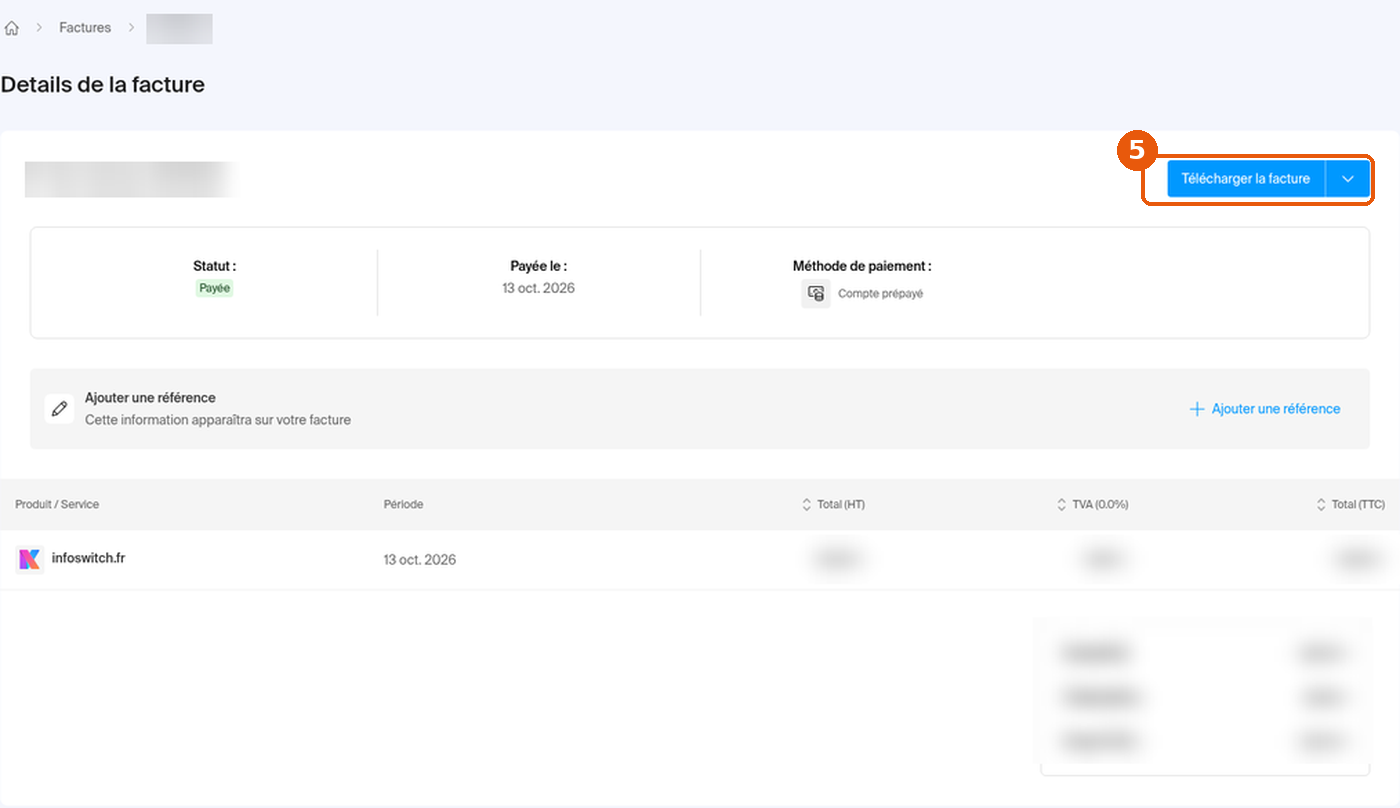1400x808 pixels.
Task: Click the Produit / Service column header
Action: pyautogui.click(x=57, y=505)
